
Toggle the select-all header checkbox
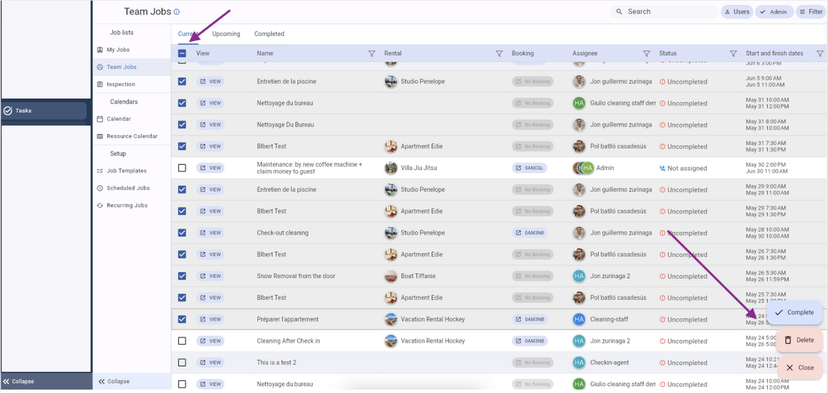tap(182, 53)
